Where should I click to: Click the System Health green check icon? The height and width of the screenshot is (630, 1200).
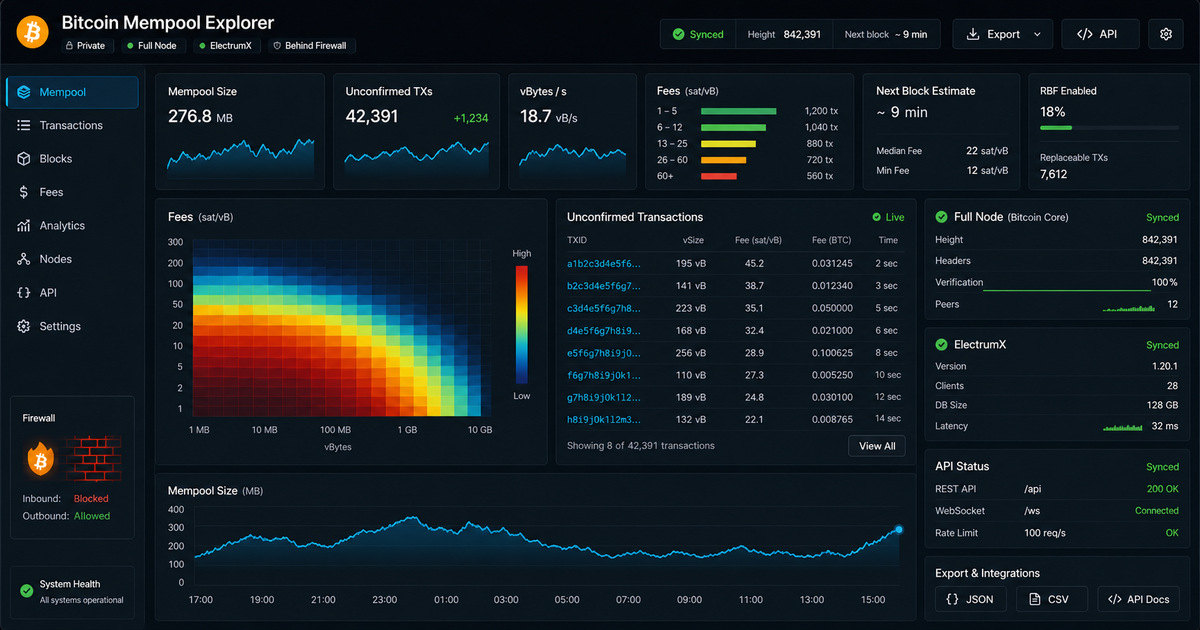[26, 591]
